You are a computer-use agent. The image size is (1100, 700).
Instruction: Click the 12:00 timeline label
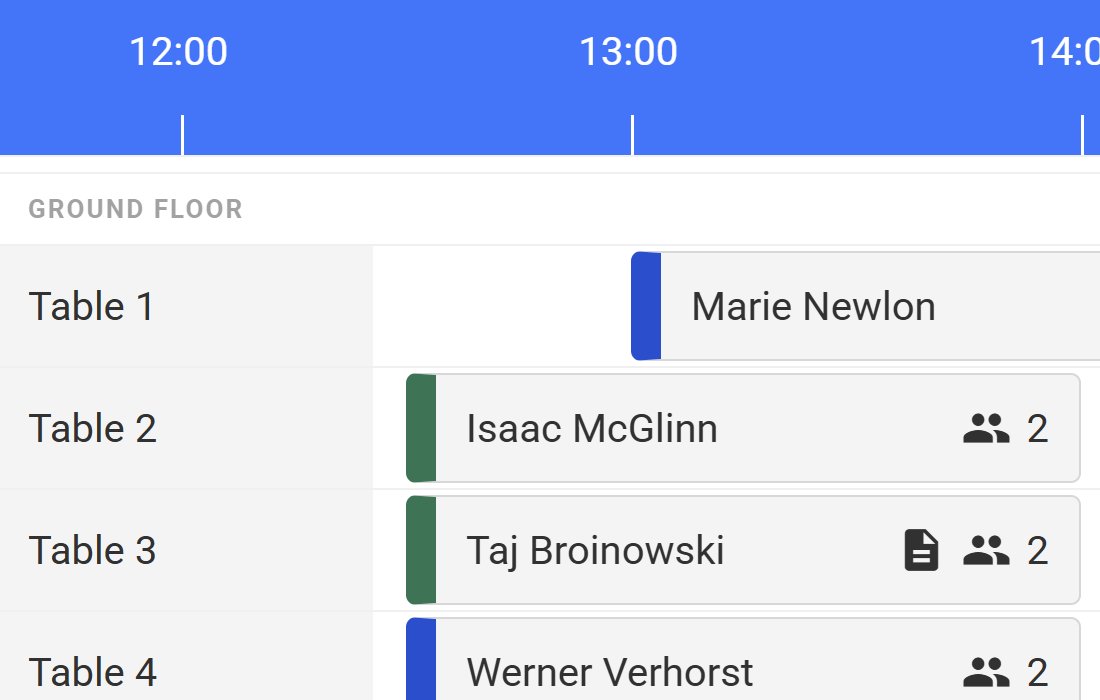178,51
